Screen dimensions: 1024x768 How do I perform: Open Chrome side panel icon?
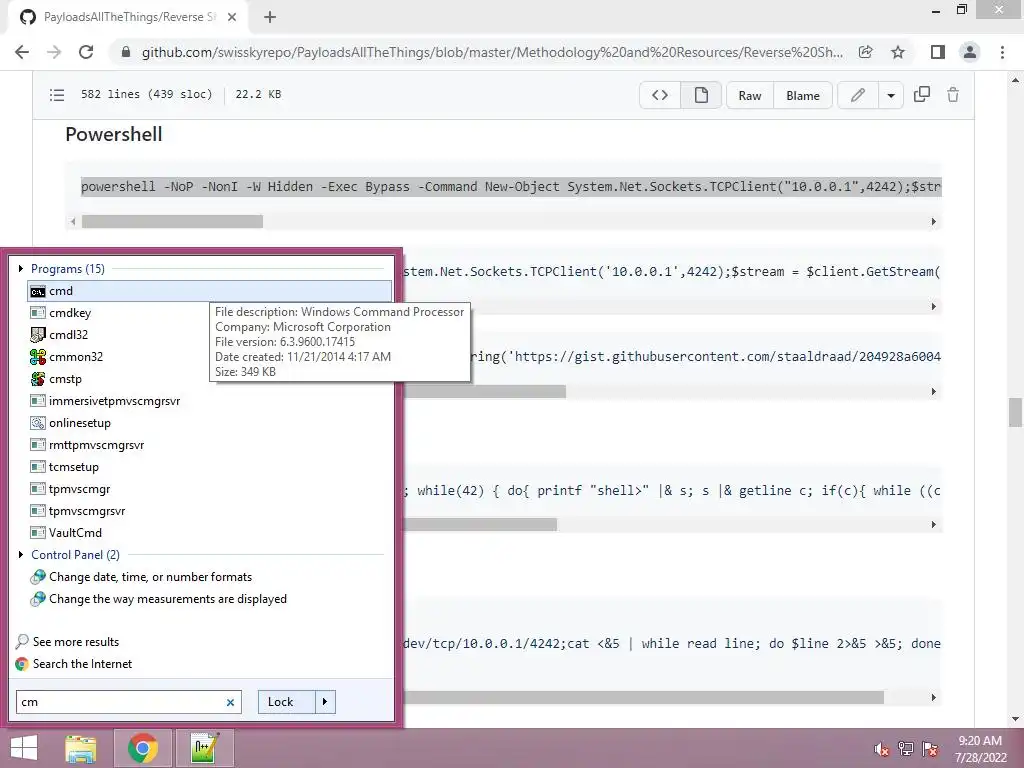938,52
